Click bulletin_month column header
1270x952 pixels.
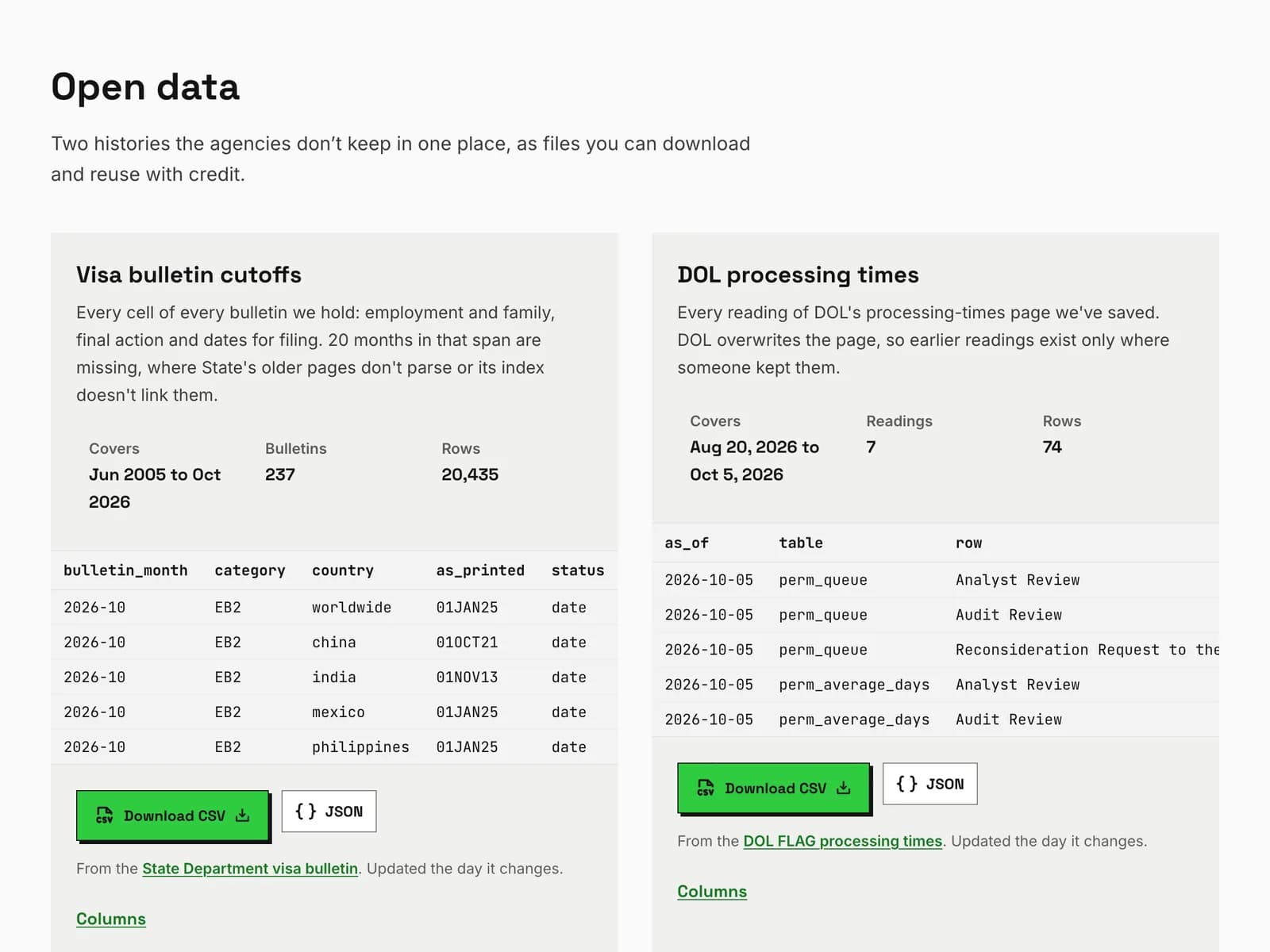(x=125, y=570)
